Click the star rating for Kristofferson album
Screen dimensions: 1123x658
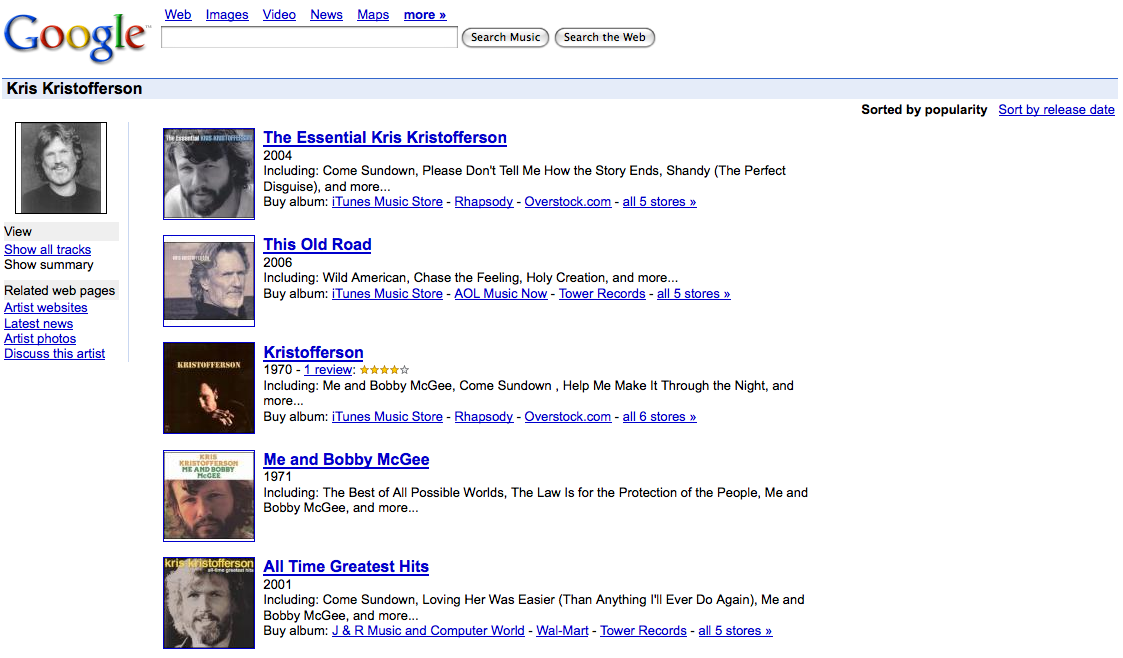pos(384,370)
